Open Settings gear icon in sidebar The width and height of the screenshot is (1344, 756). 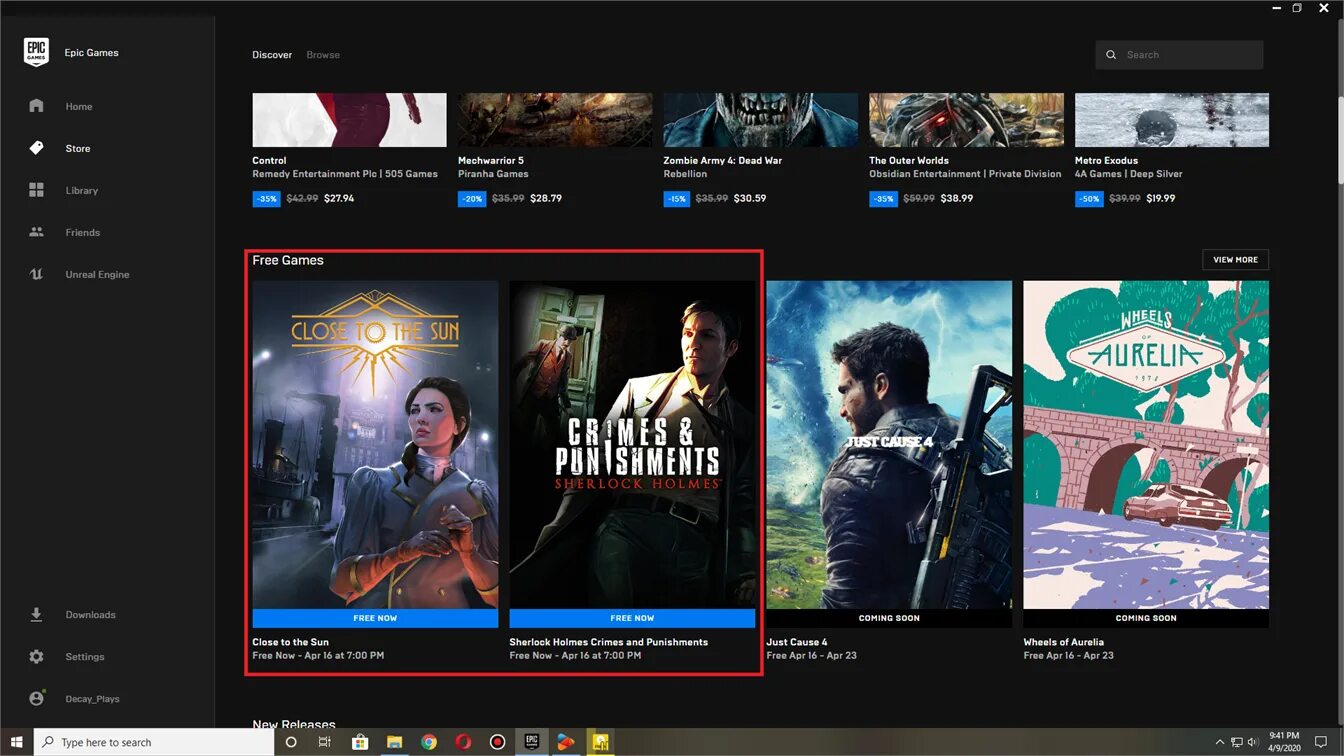coord(37,657)
